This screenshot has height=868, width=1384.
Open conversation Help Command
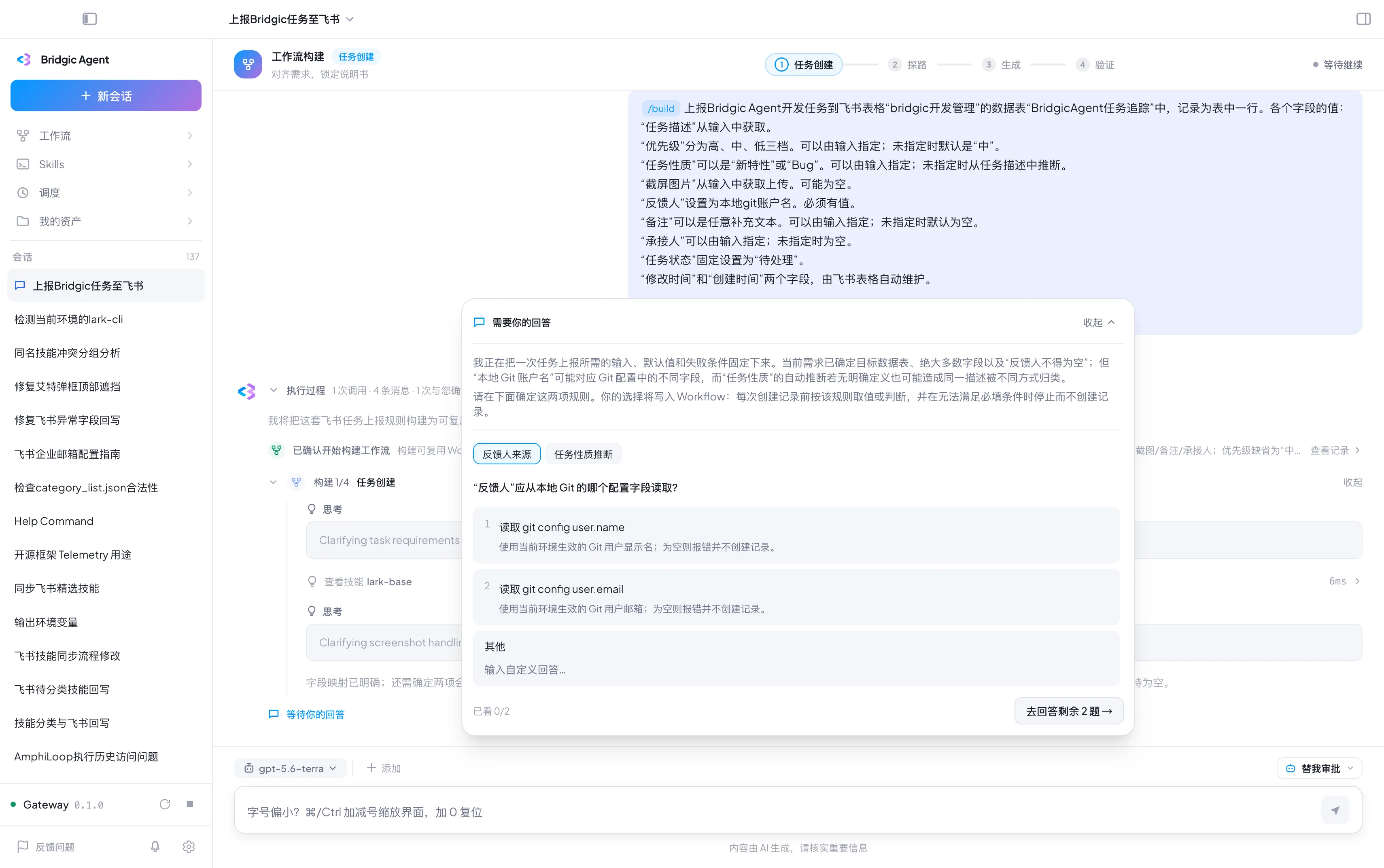coord(106,521)
